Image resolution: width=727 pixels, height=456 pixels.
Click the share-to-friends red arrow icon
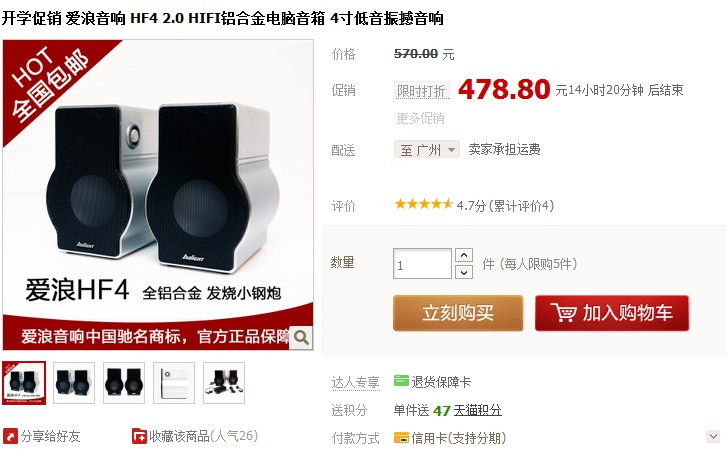pyautogui.click(x=10, y=436)
